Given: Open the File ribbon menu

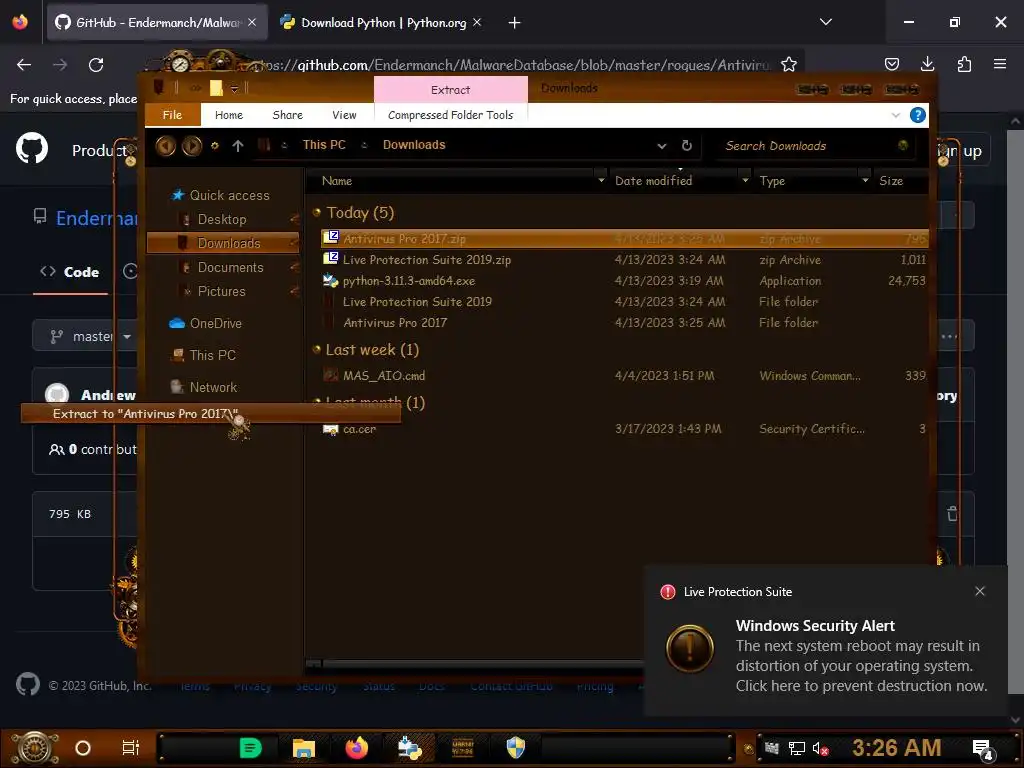Looking at the screenshot, I should tap(172, 115).
